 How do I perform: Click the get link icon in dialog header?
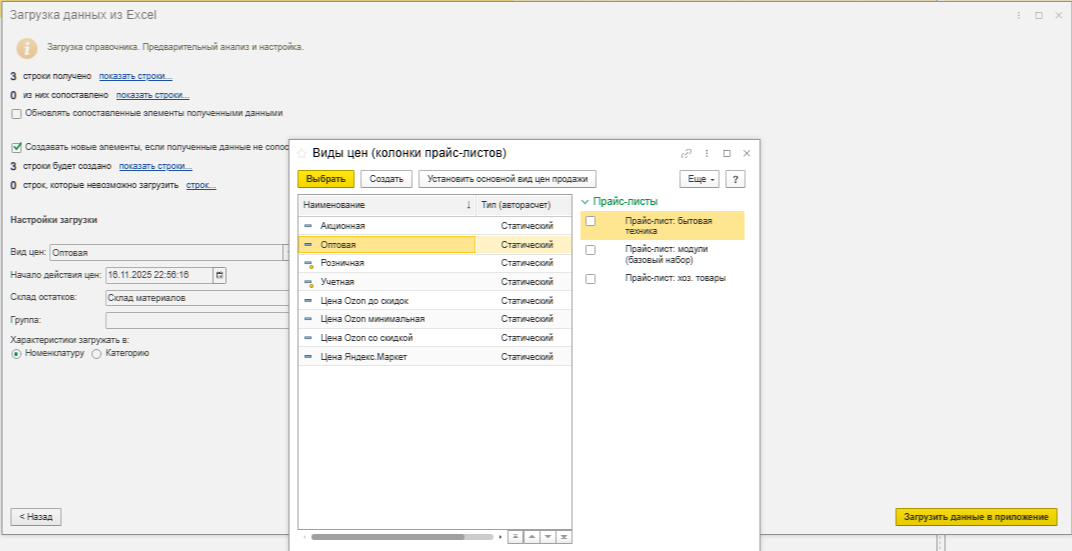(x=686, y=154)
